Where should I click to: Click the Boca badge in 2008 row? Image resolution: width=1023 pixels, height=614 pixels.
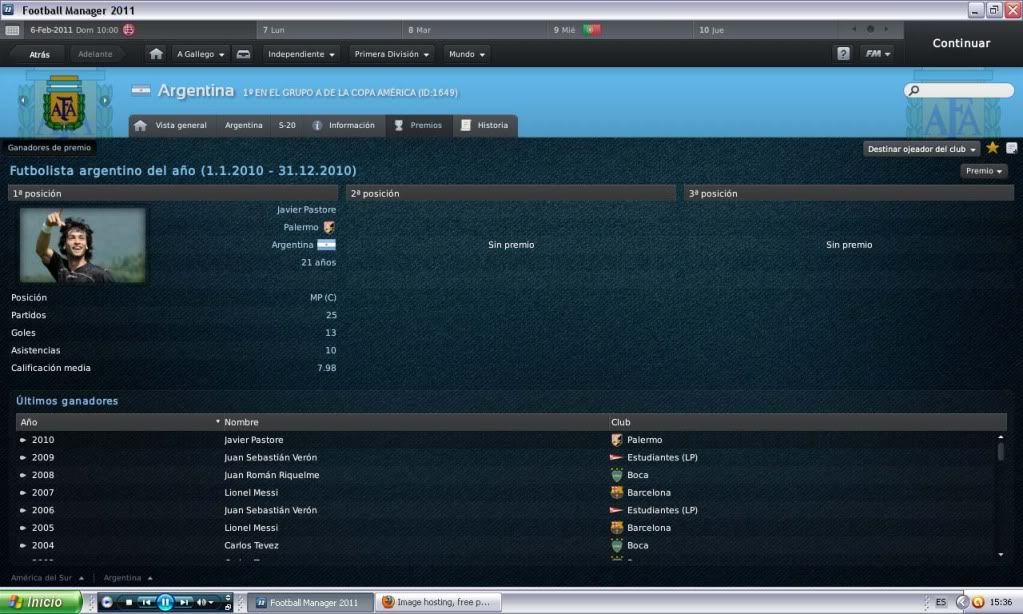(617, 475)
